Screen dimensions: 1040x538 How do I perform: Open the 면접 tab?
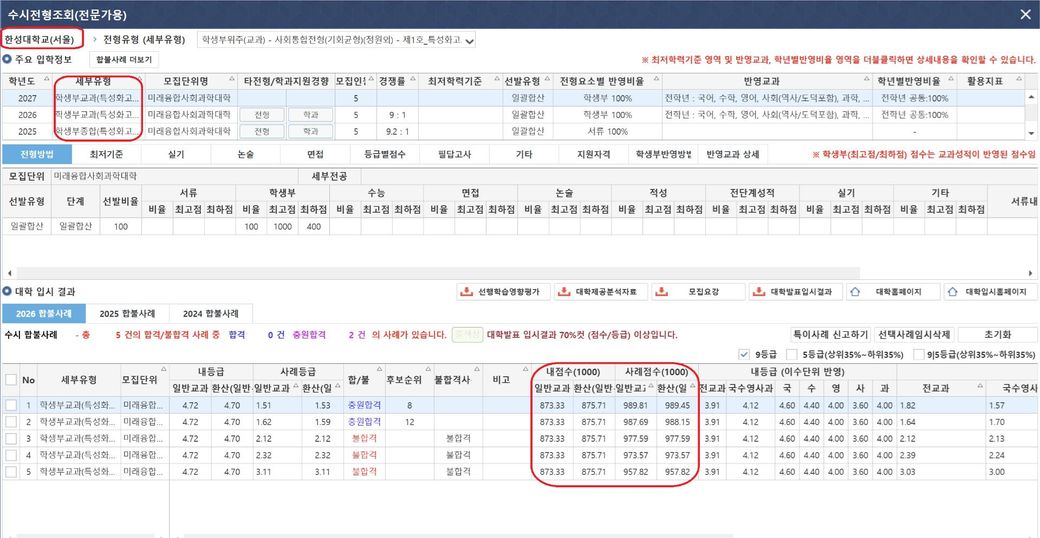pyautogui.click(x=315, y=154)
